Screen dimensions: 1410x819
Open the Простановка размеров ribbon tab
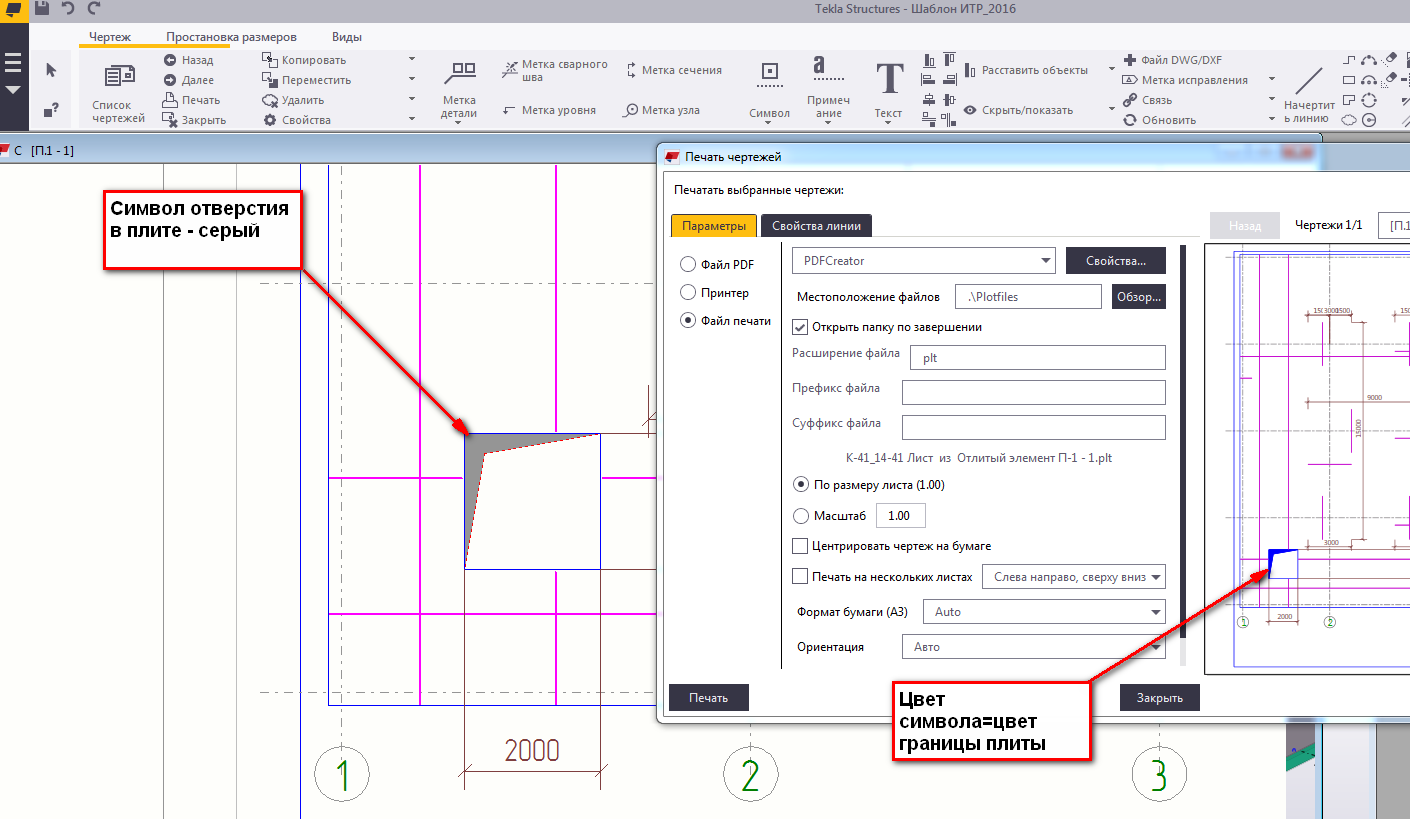pyautogui.click(x=231, y=37)
